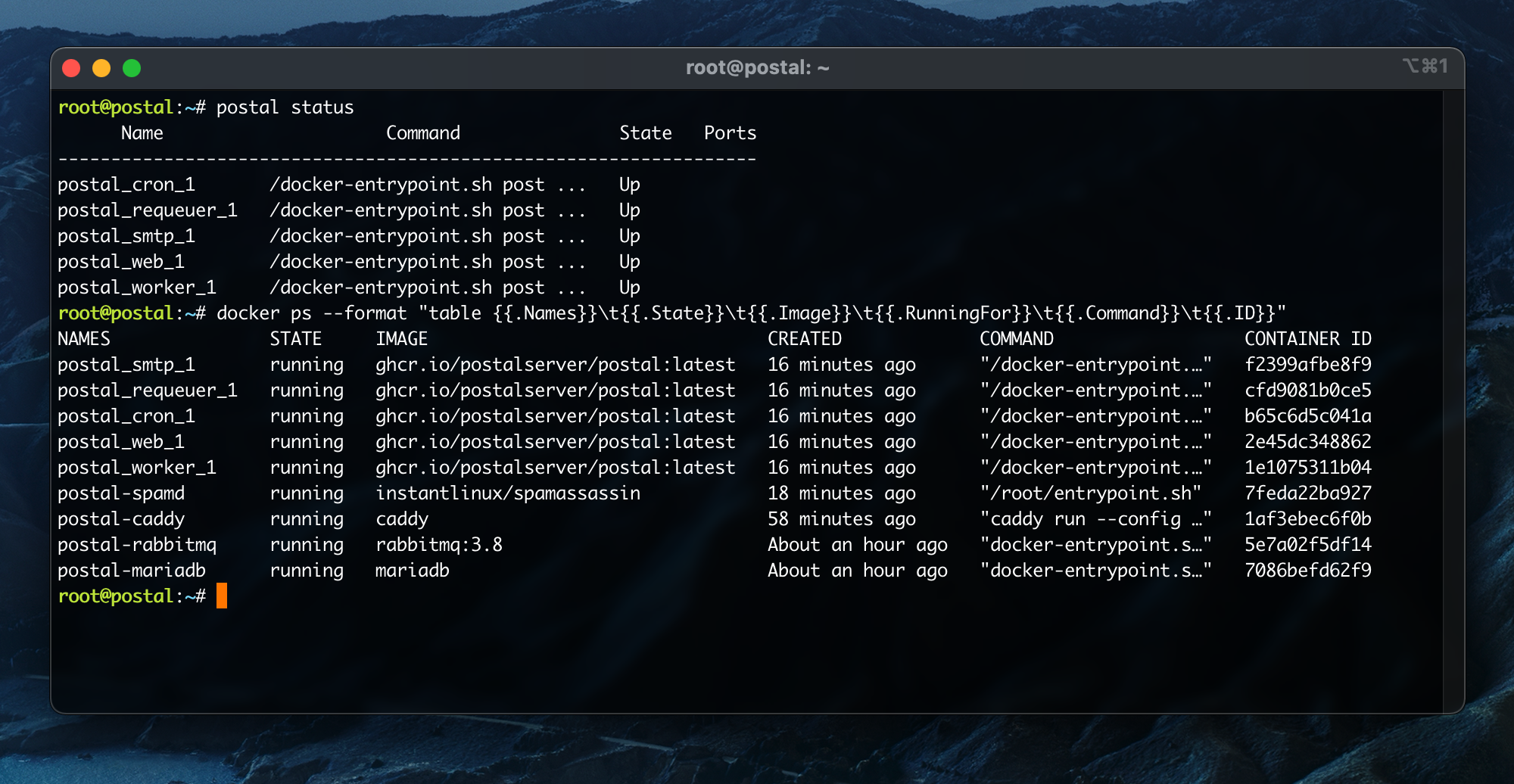Click container ID 7086befd62f9
This screenshot has height=784, width=1514.
click(x=1307, y=571)
